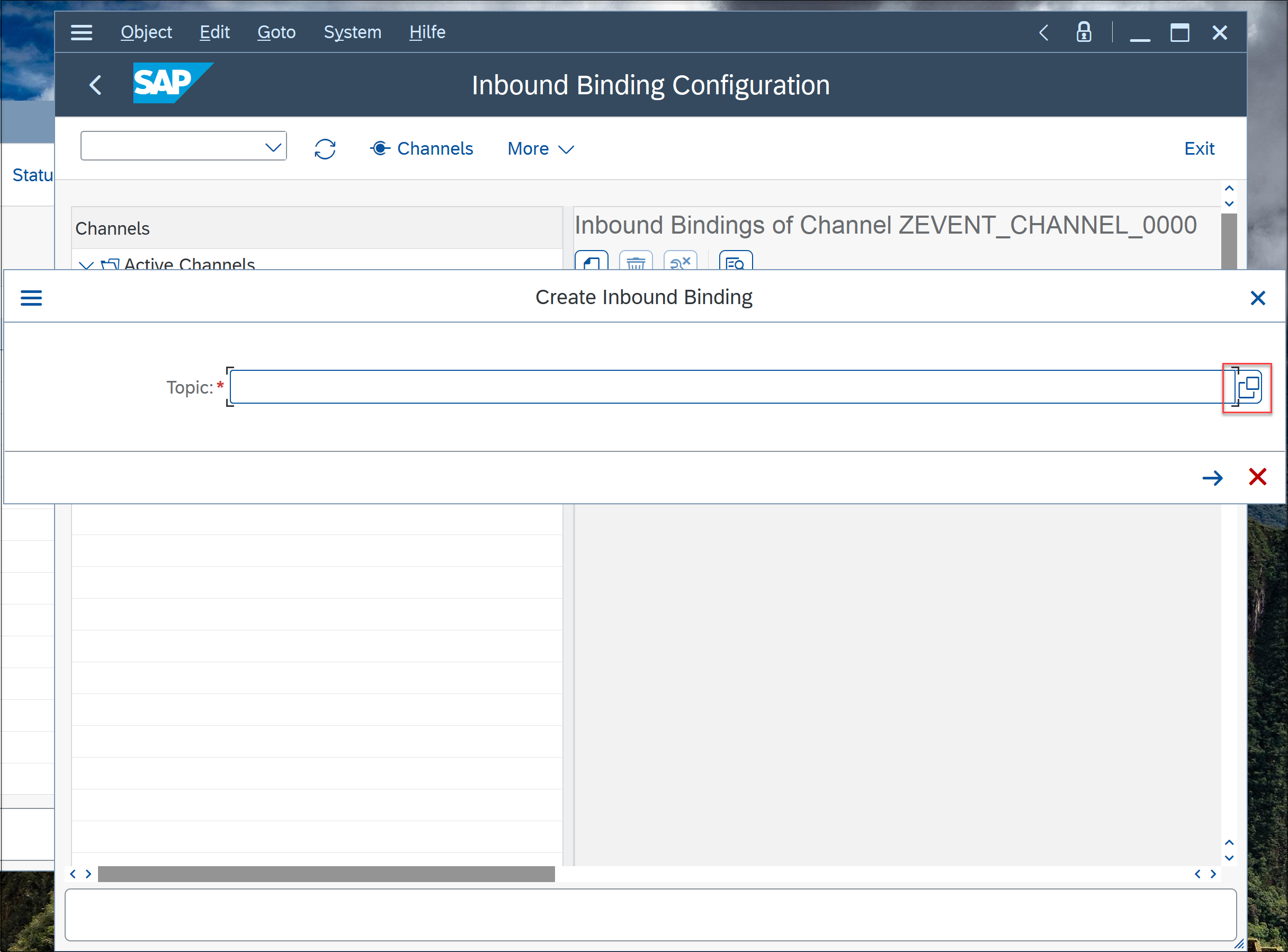Open the Create Inbound Binding dialog menu
Screen dimensions: 1288x952
coord(31,298)
